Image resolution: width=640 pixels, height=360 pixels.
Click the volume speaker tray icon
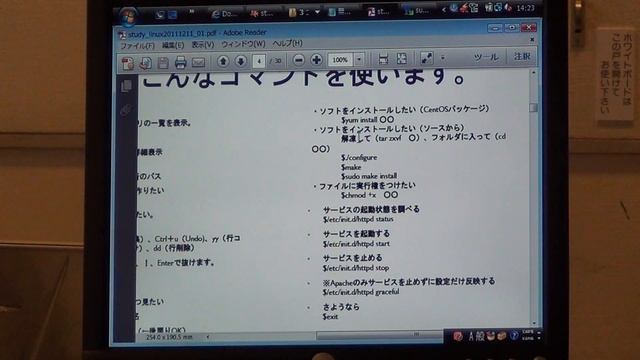[508, 7]
